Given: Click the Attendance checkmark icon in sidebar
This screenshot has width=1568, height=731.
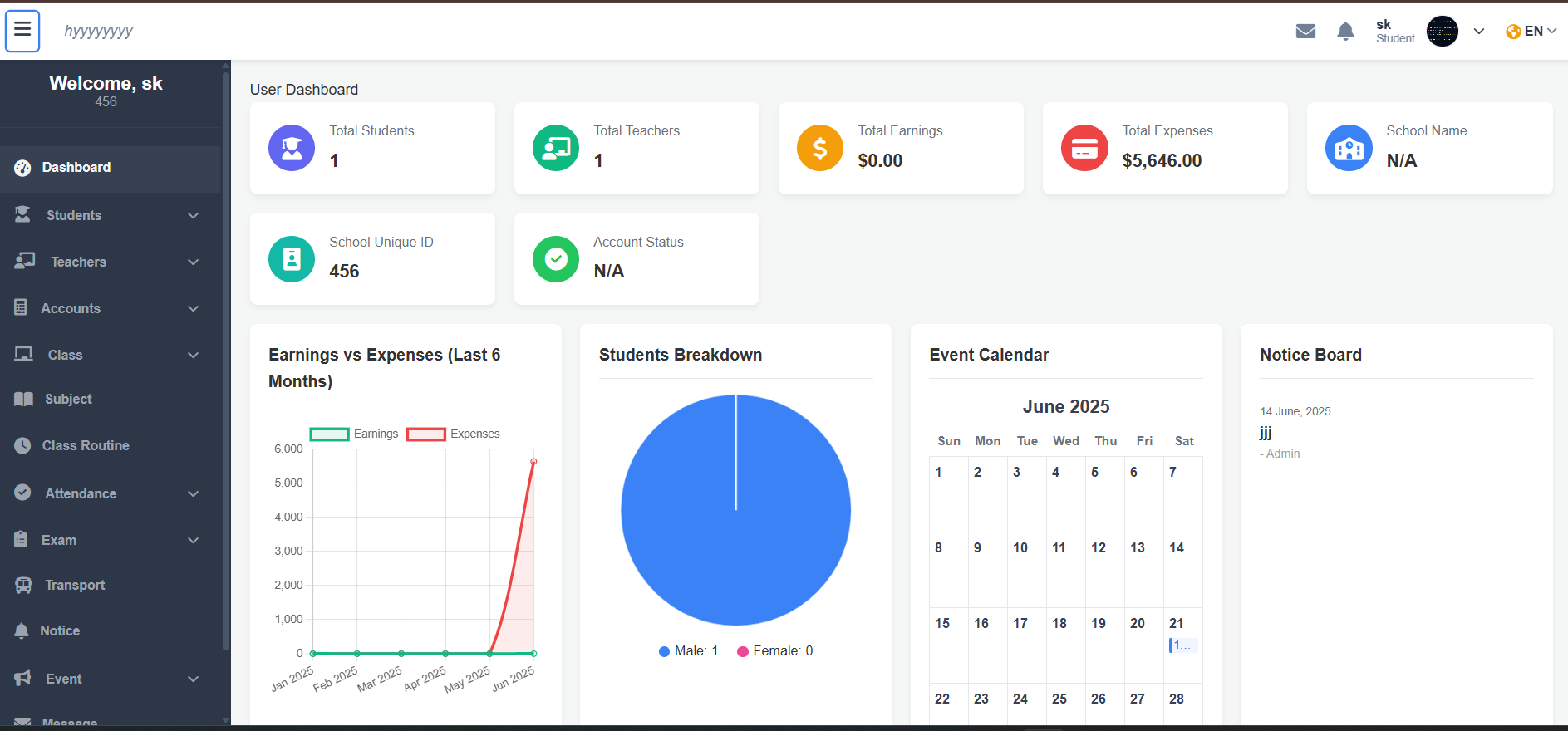Looking at the screenshot, I should 22,493.
